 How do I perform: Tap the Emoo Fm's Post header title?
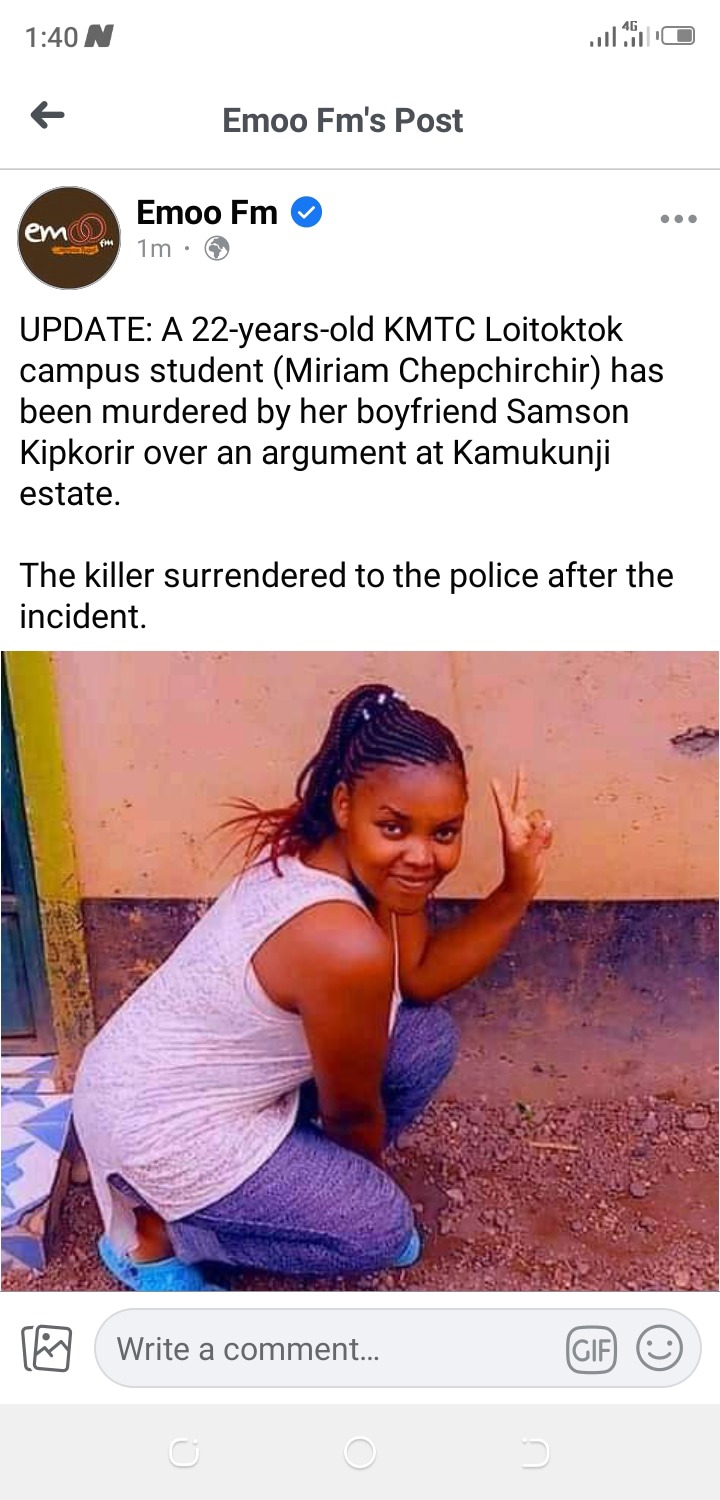[x=343, y=120]
